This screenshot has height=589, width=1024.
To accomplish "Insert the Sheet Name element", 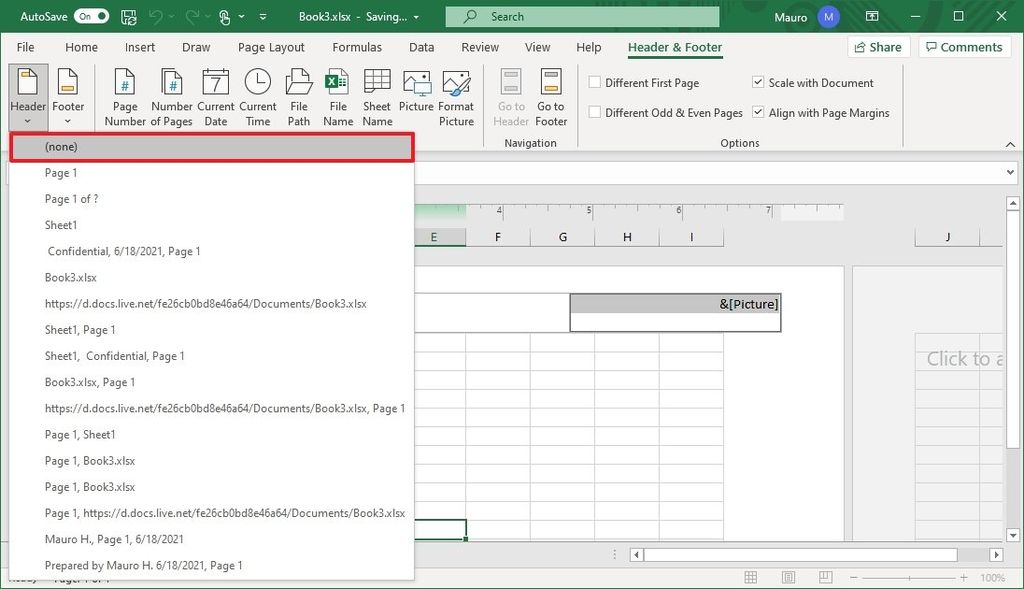I will (376, 95).
